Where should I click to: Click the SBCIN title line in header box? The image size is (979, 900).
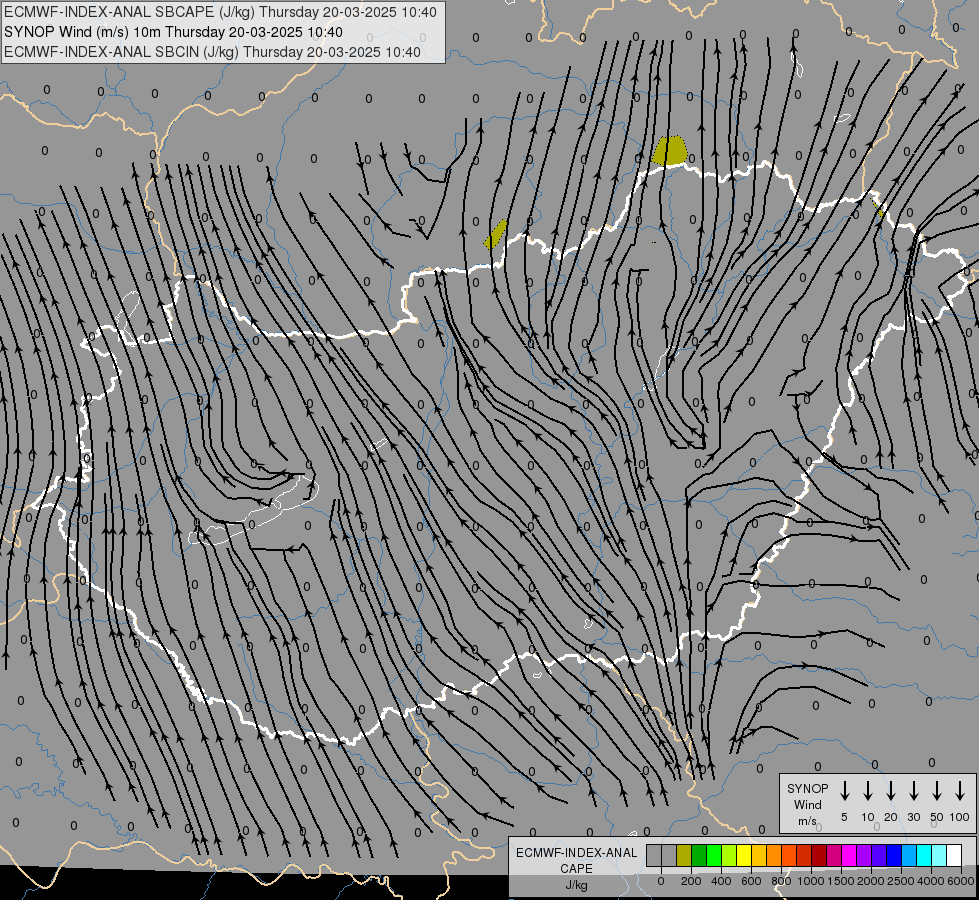(212, 52)
